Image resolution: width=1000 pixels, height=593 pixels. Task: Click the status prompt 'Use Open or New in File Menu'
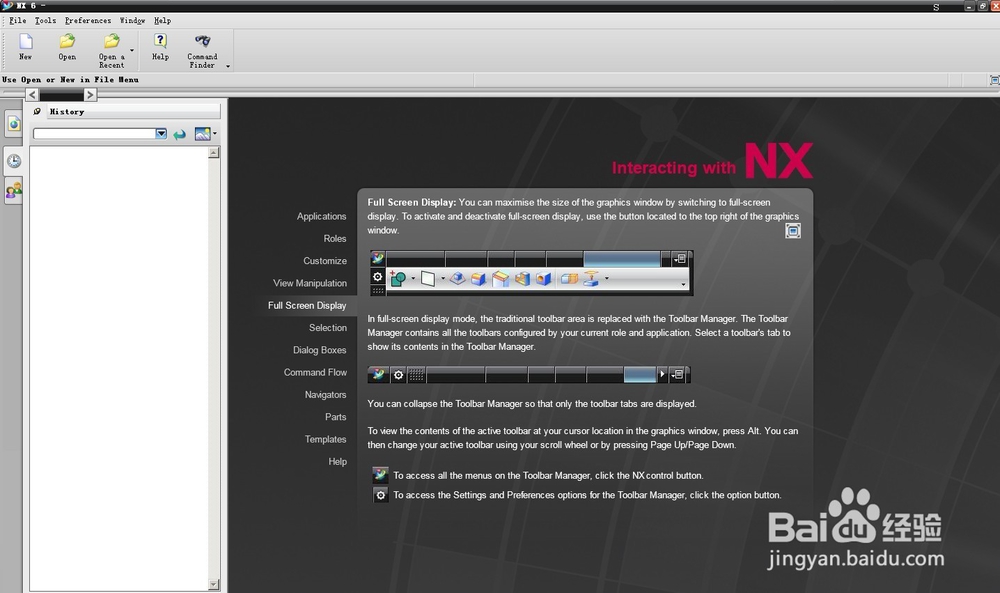(70, 80)
